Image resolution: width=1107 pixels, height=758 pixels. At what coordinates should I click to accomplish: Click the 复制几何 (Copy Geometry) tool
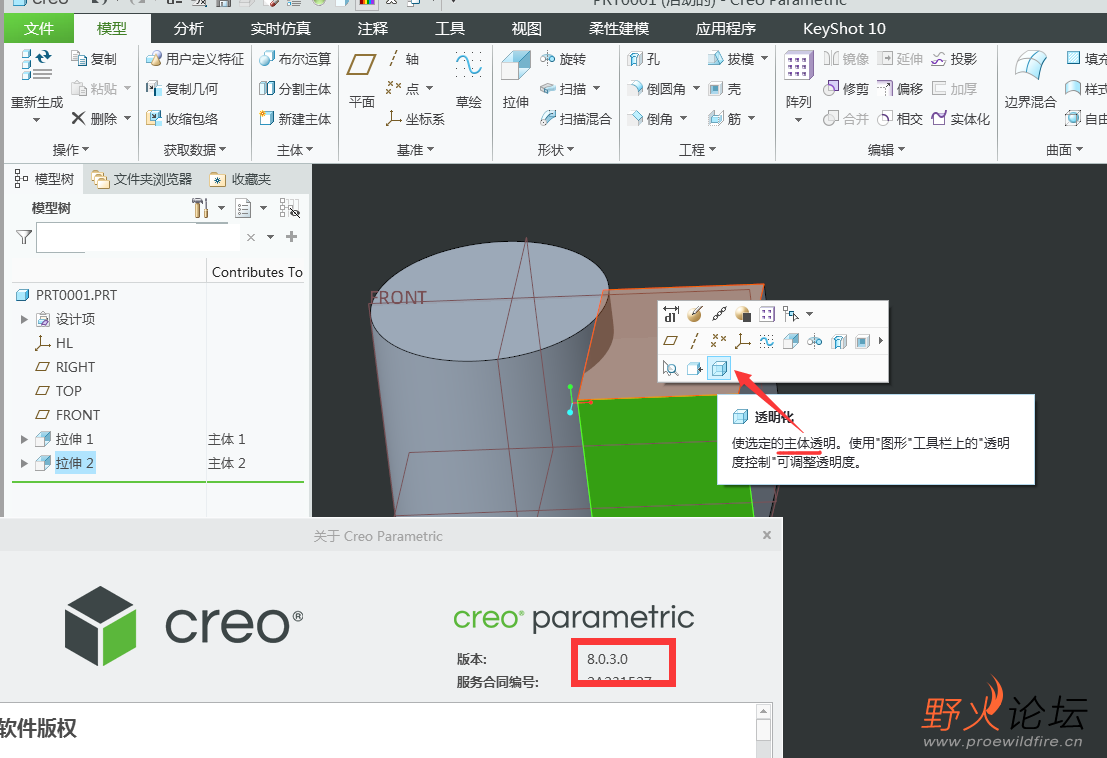click(x=181, y=88)
